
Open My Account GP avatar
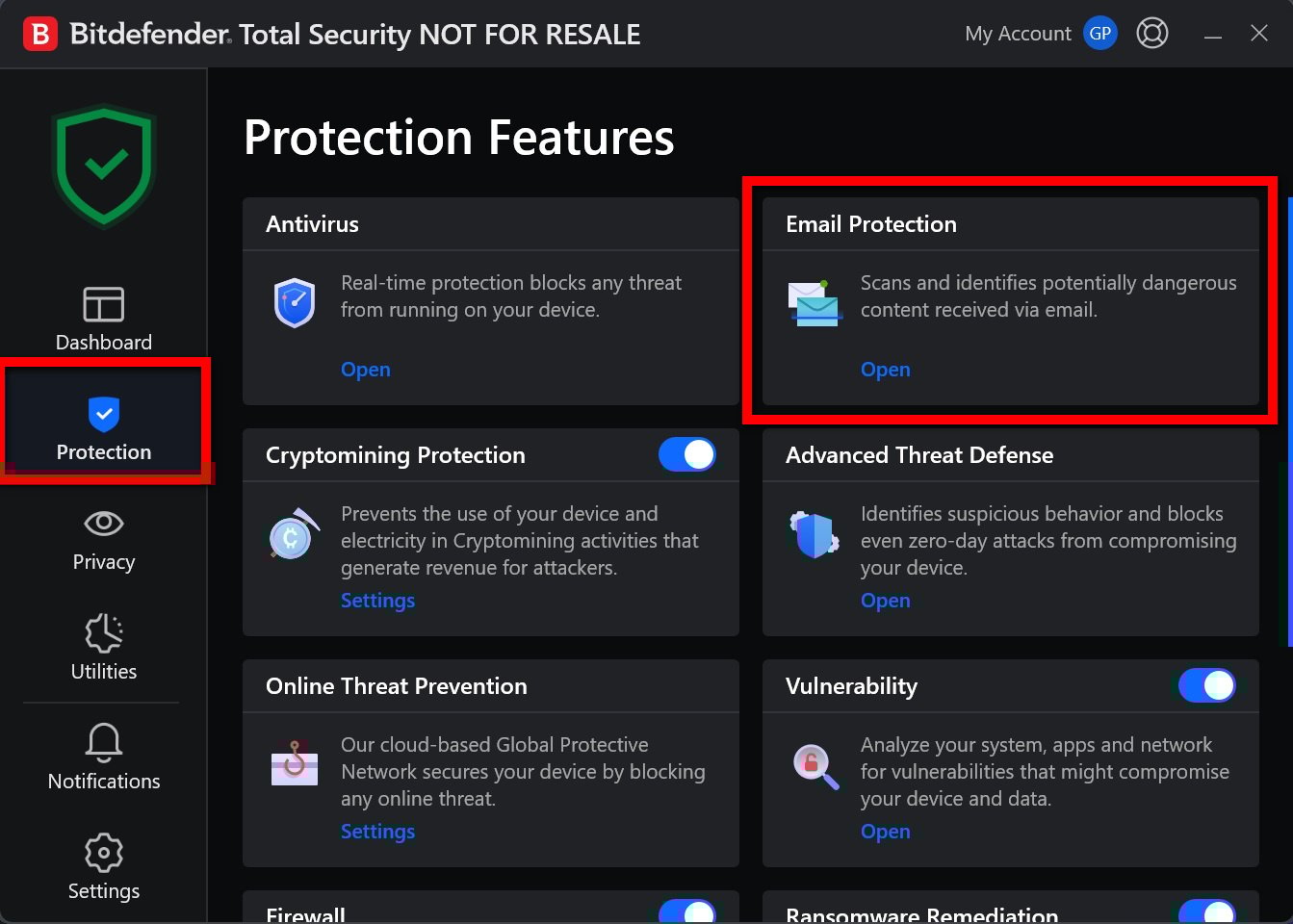(1100, 34)
